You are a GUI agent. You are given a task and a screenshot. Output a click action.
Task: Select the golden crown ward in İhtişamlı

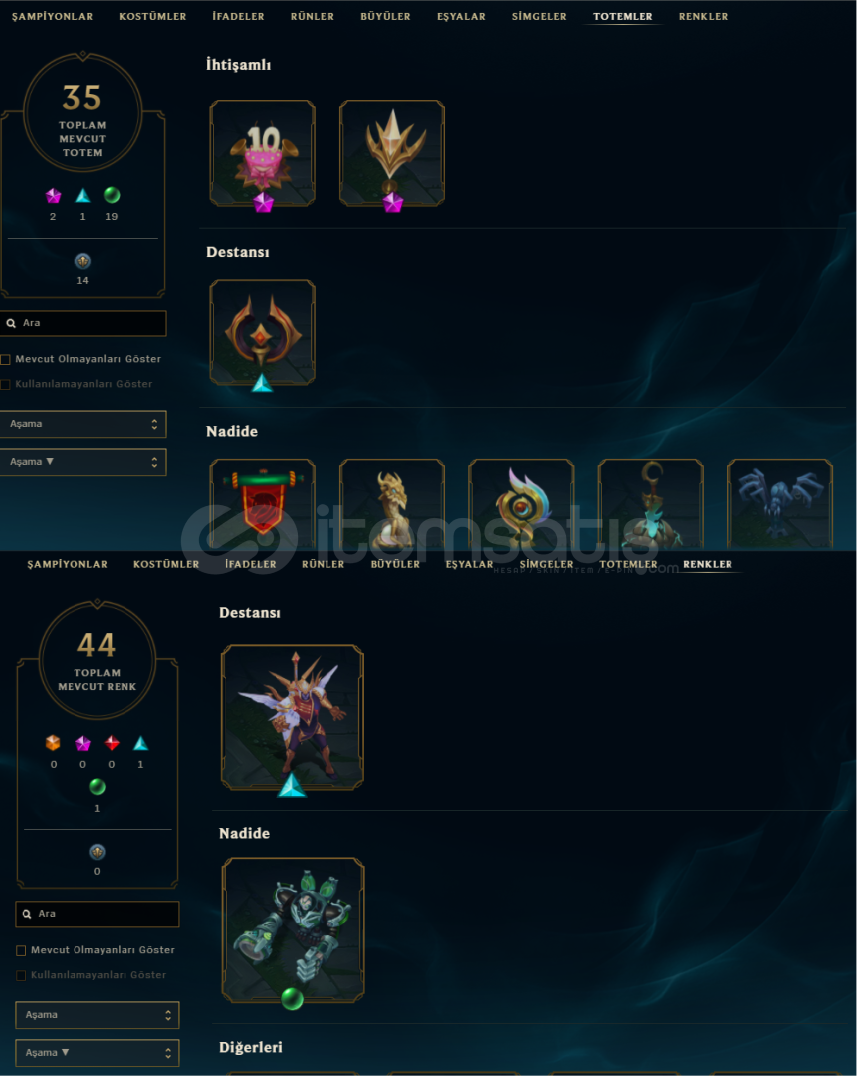(x=392, y=154)
